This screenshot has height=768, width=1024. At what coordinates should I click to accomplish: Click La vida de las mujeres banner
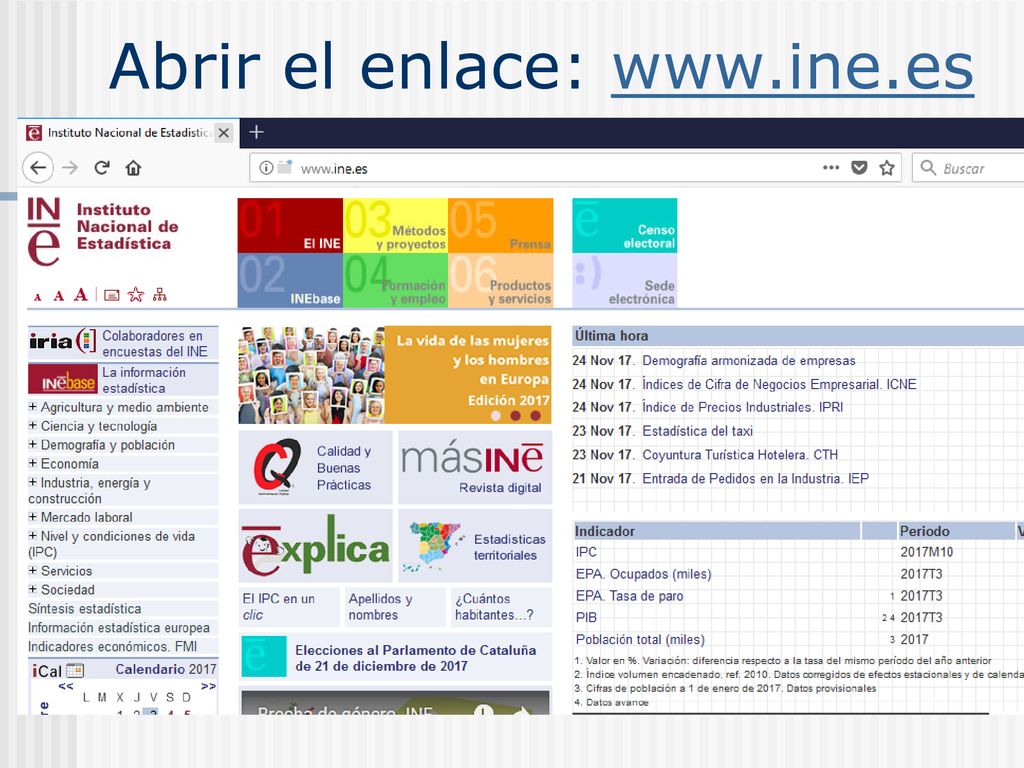pyautogui.click(x=395, y=375)
